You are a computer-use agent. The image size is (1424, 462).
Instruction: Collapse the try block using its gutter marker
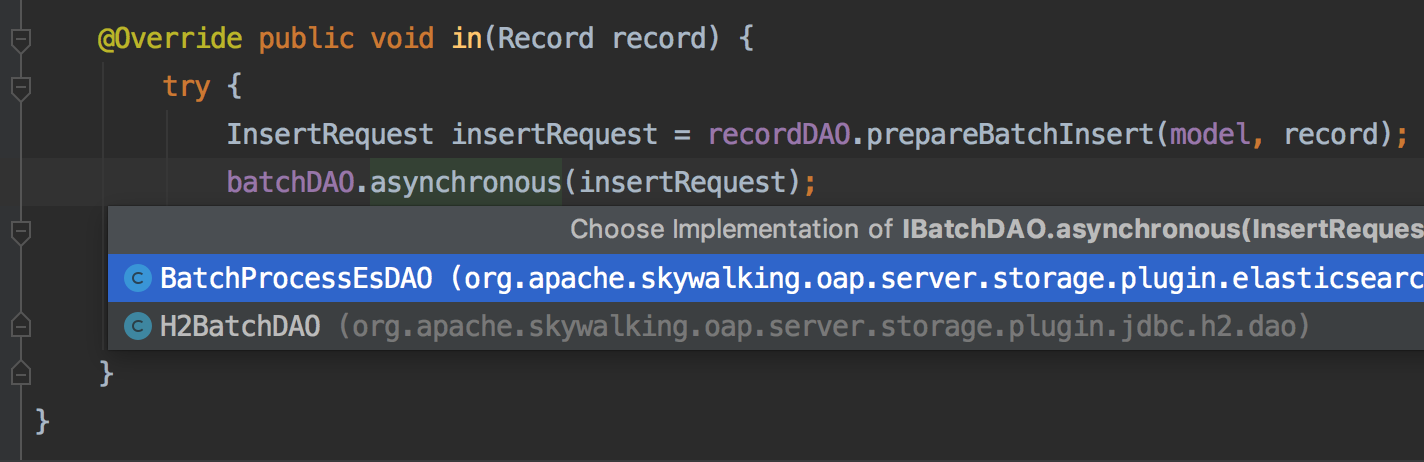pyautogui.click(x=20, y=87)
